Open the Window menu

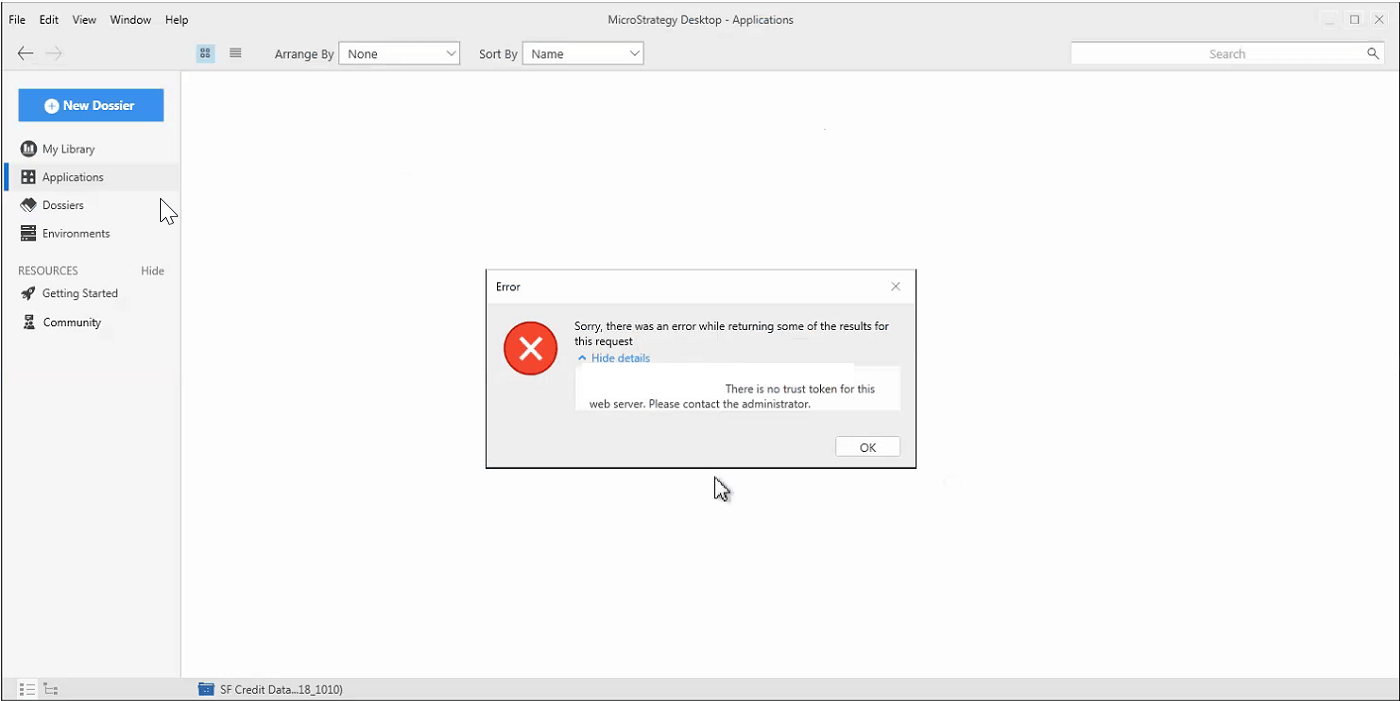(x=130, y=20)
